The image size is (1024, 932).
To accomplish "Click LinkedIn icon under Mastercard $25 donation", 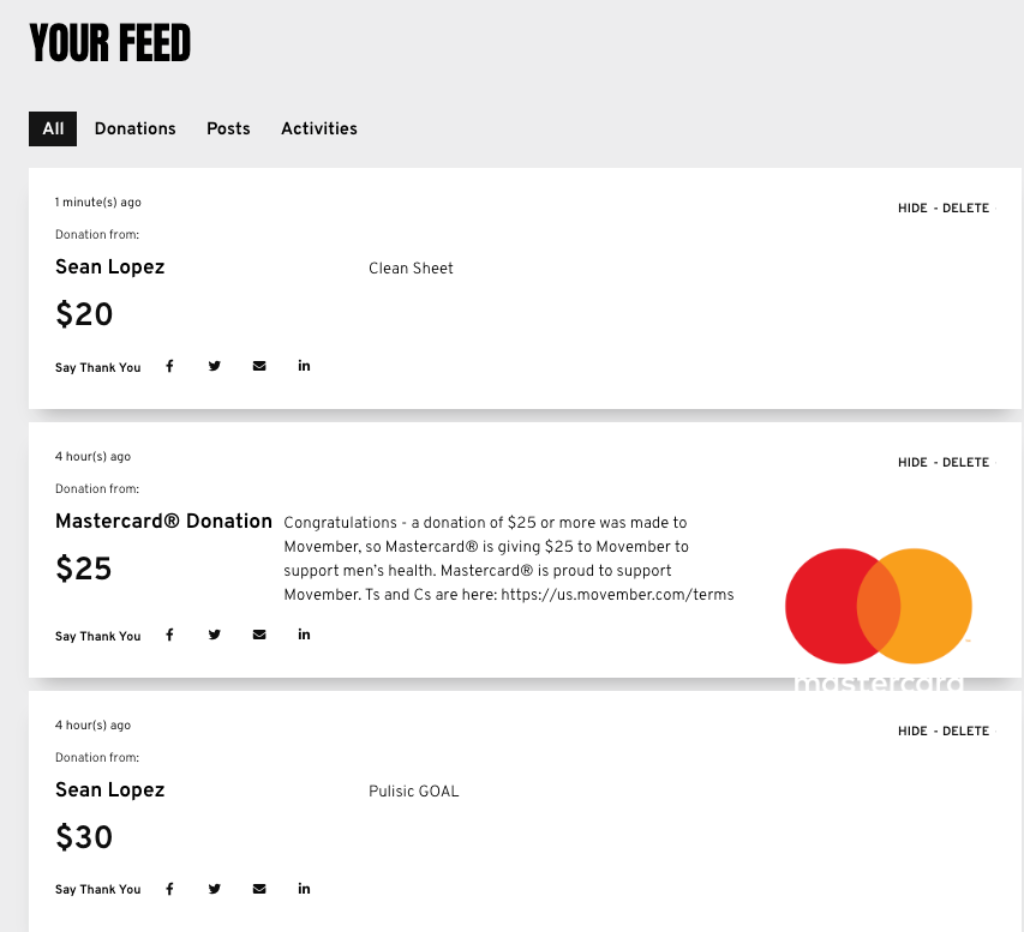I will (x=304, y=634).
